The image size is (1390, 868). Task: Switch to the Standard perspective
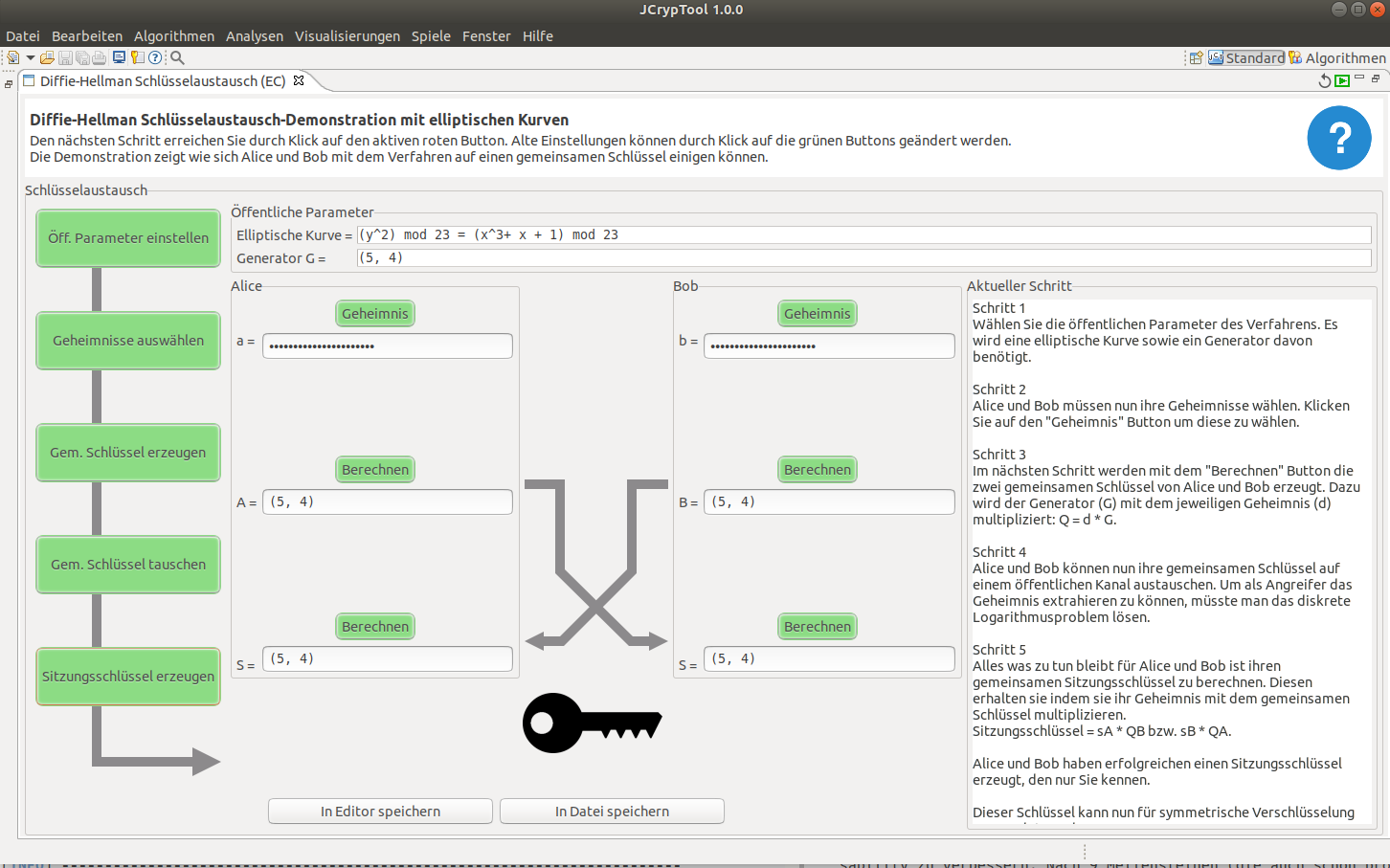[1246, 57]
